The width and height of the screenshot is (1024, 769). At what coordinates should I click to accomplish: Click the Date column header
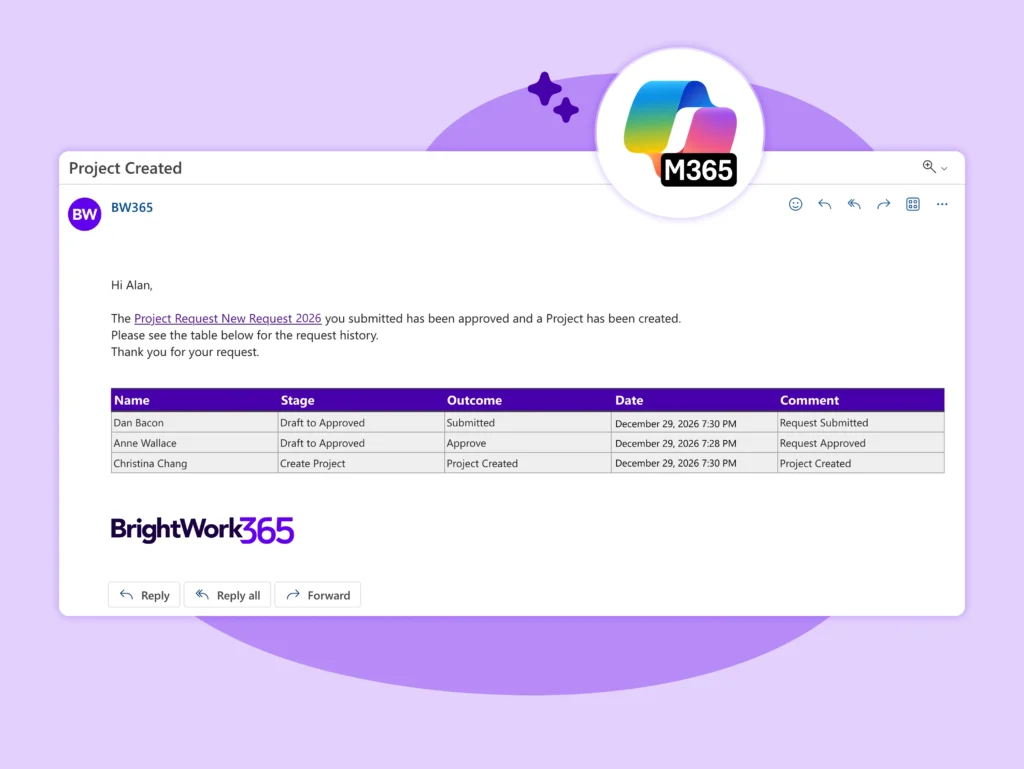coord(694,400)
